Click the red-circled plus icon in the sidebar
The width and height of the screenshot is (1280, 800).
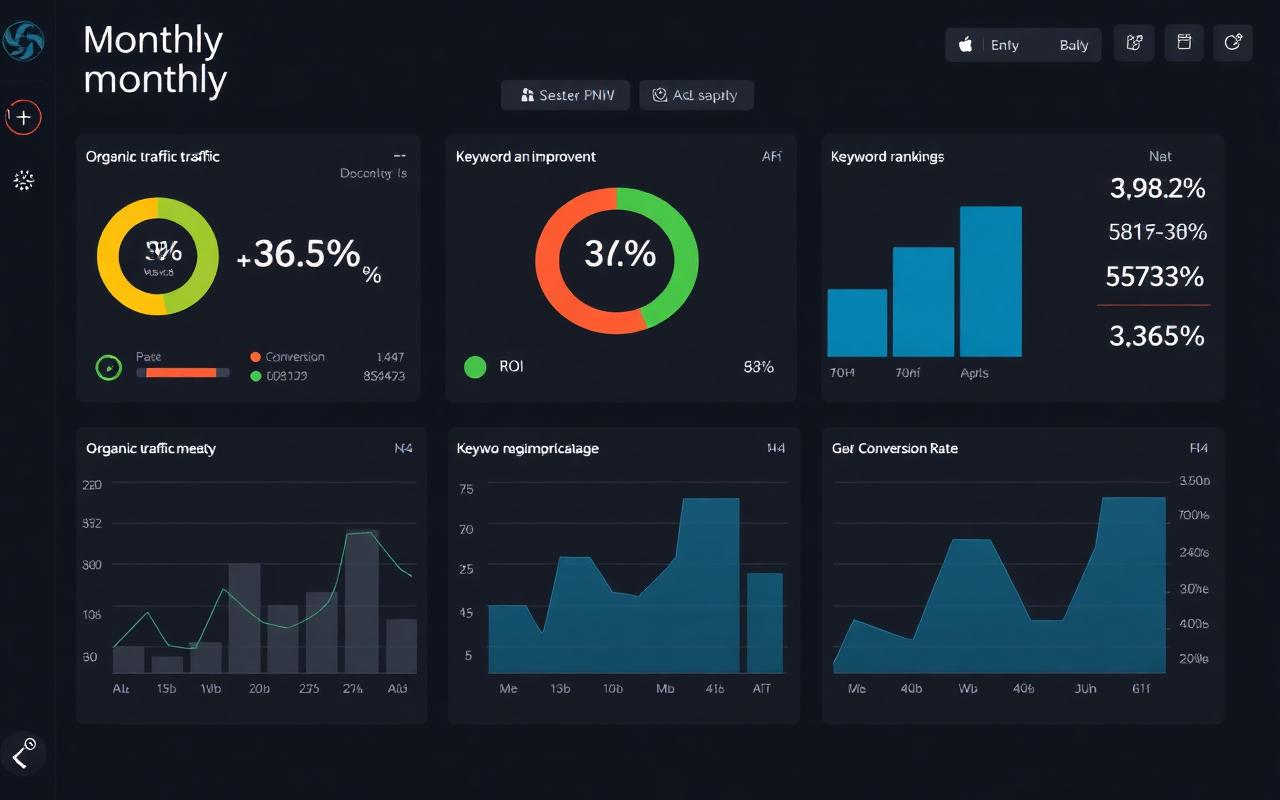click(24, 117)
